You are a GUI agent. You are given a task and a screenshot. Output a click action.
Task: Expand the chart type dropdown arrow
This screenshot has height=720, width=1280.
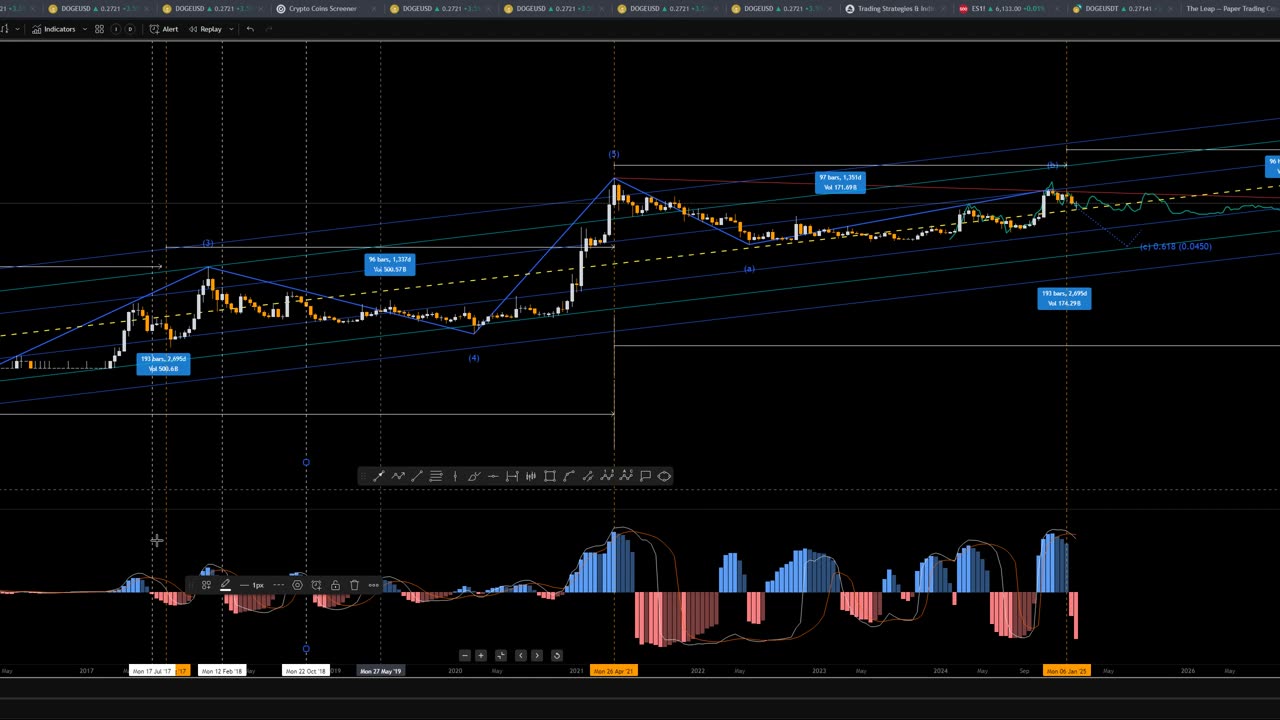coord(18,29)
